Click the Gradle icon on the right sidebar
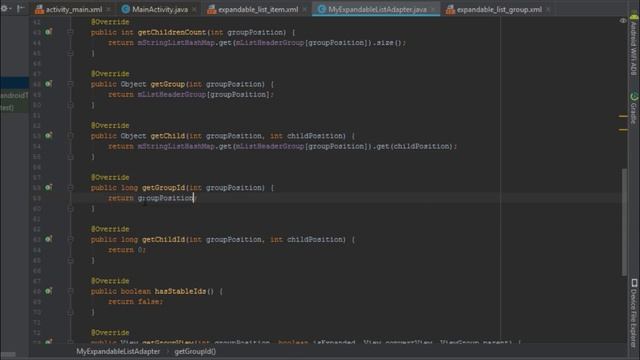640x360 pixels. (634, 97)
